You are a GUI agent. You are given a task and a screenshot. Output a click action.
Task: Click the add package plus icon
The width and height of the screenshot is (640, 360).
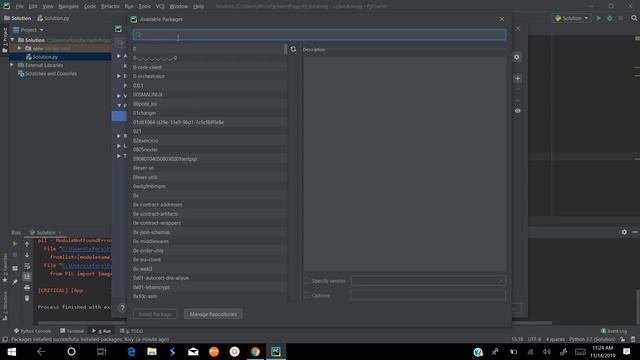pyautogui.click(x=518, y=78)
